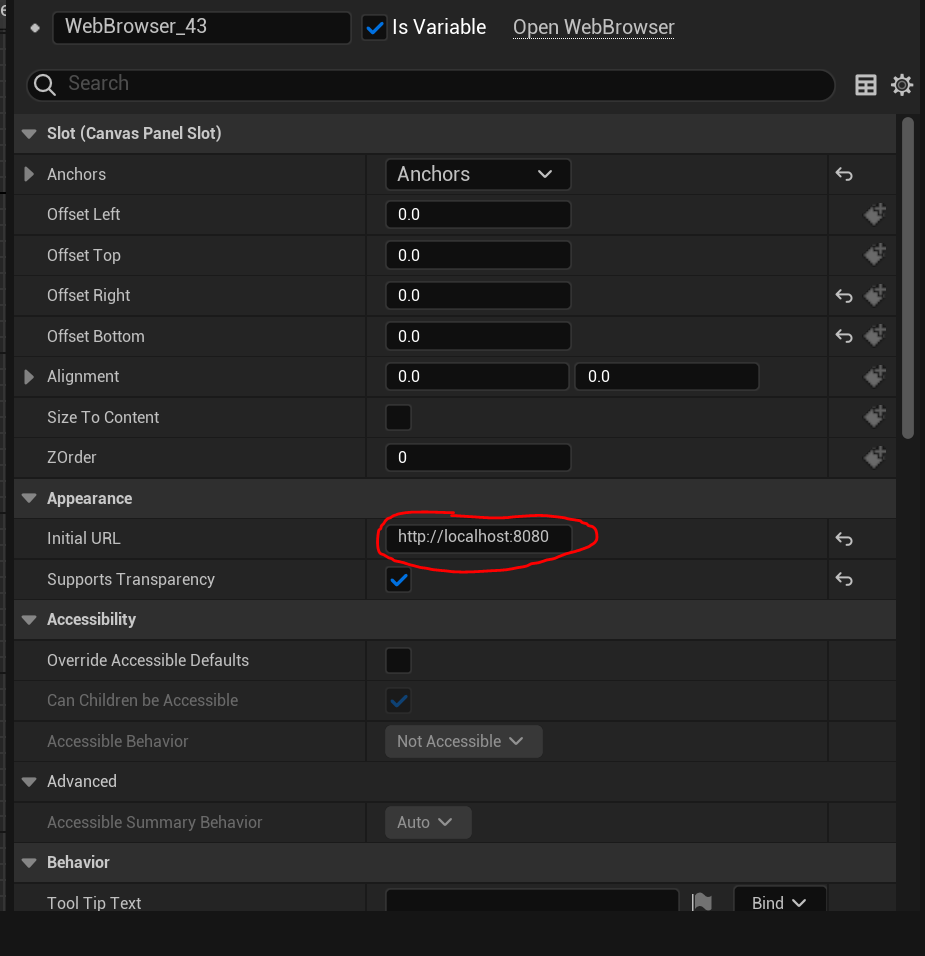Click the Search details field

coord(430,85)
